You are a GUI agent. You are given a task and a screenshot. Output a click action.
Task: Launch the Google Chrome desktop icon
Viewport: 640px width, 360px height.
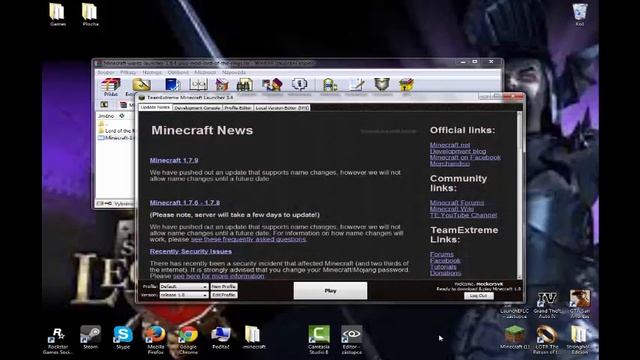coord(188,340)
